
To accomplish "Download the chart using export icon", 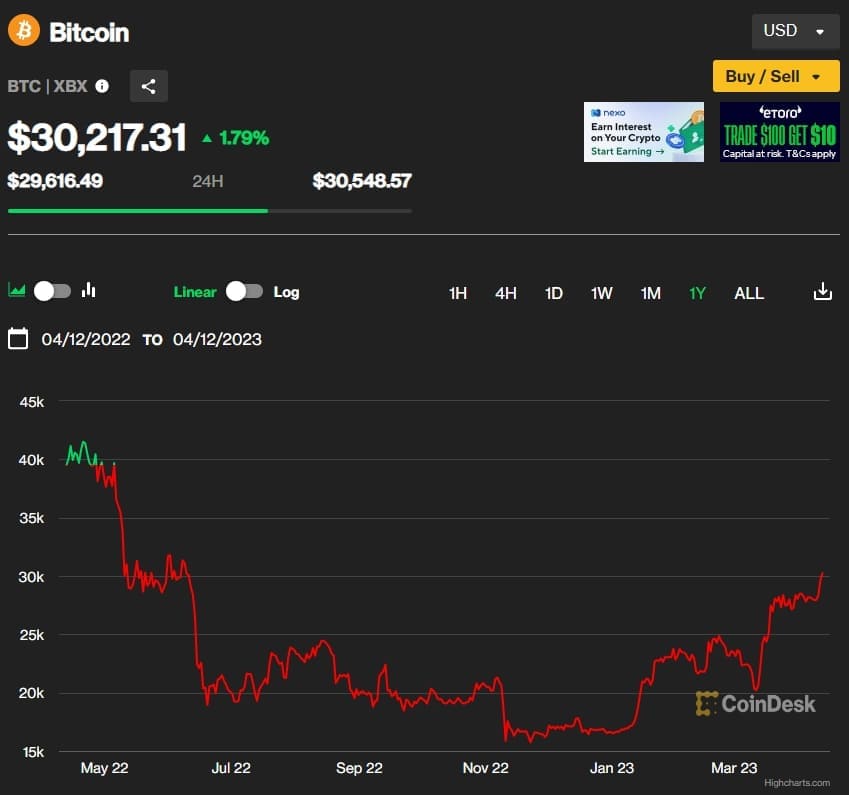I will coord(822,291).
